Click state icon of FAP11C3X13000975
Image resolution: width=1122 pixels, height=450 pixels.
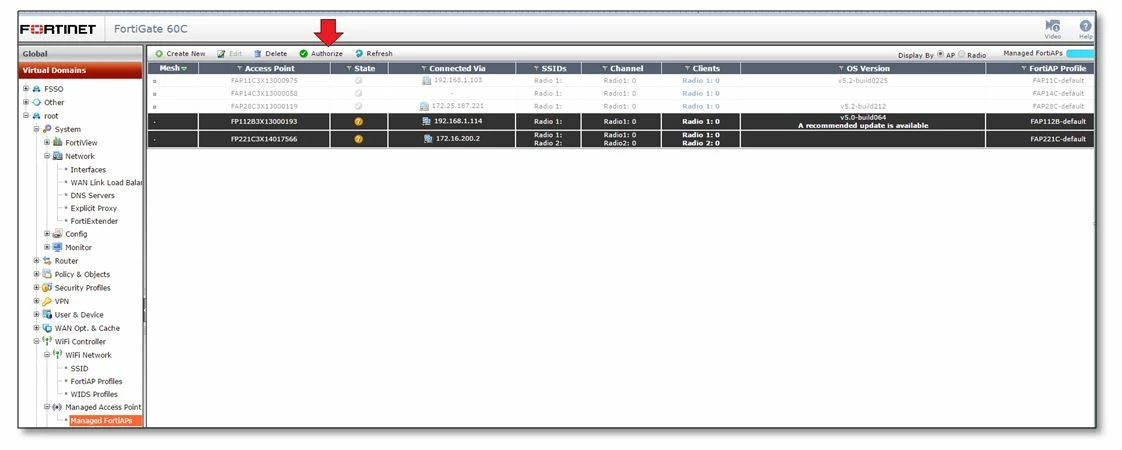coord(358,80)
